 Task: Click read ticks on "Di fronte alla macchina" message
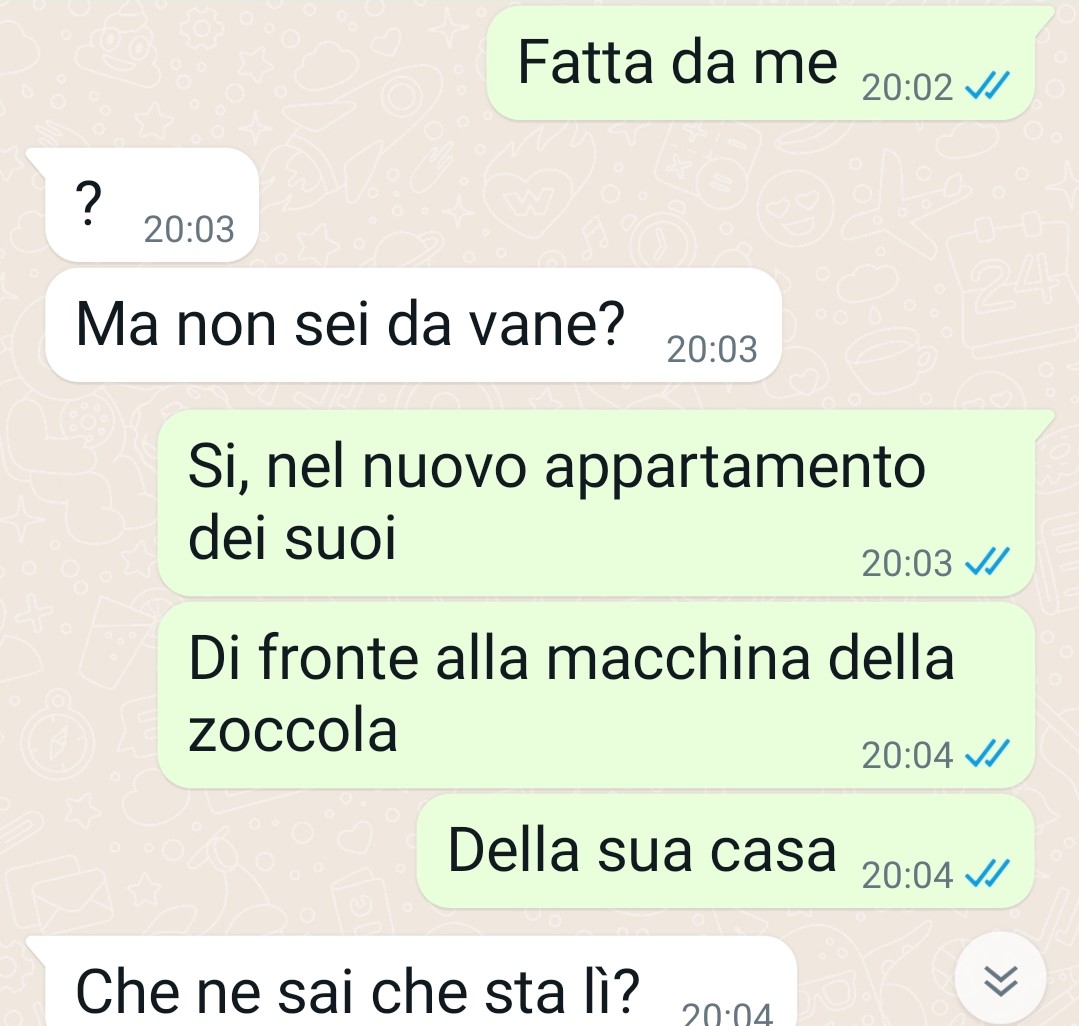pos(987,754)
